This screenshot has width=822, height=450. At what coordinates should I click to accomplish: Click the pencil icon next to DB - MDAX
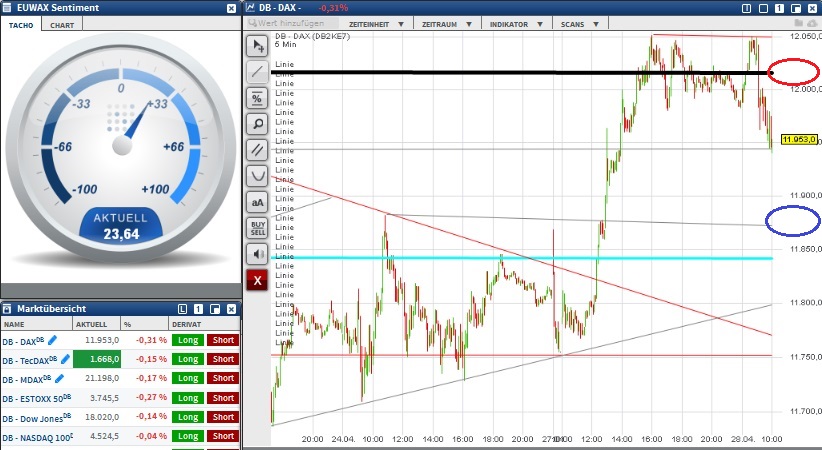59,378
